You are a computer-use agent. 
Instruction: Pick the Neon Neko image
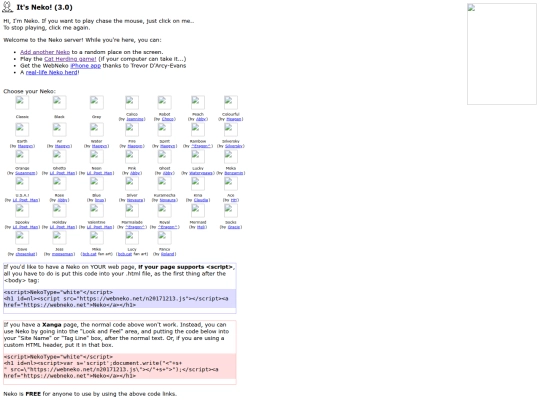pyautogui.click(x=96, y=157)
